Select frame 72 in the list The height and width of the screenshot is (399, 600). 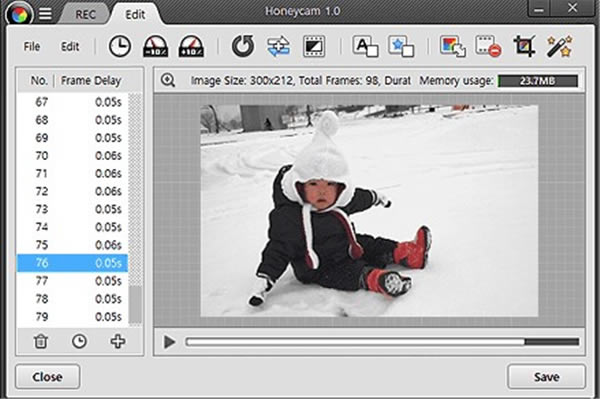[72, 191]
